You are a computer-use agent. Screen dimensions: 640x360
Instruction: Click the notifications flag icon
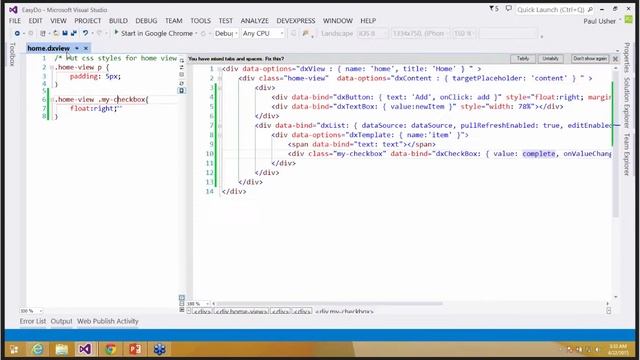click(493, 9)
